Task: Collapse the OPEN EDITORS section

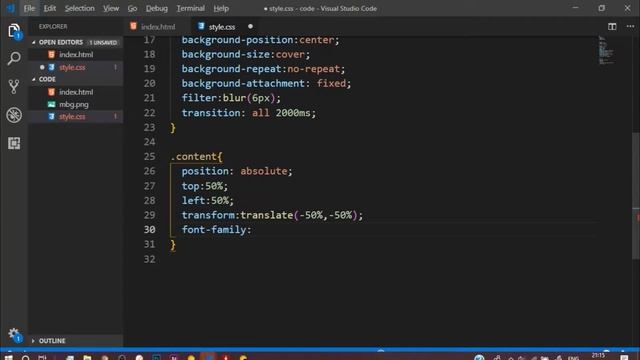Action: (x=60, y=42)
